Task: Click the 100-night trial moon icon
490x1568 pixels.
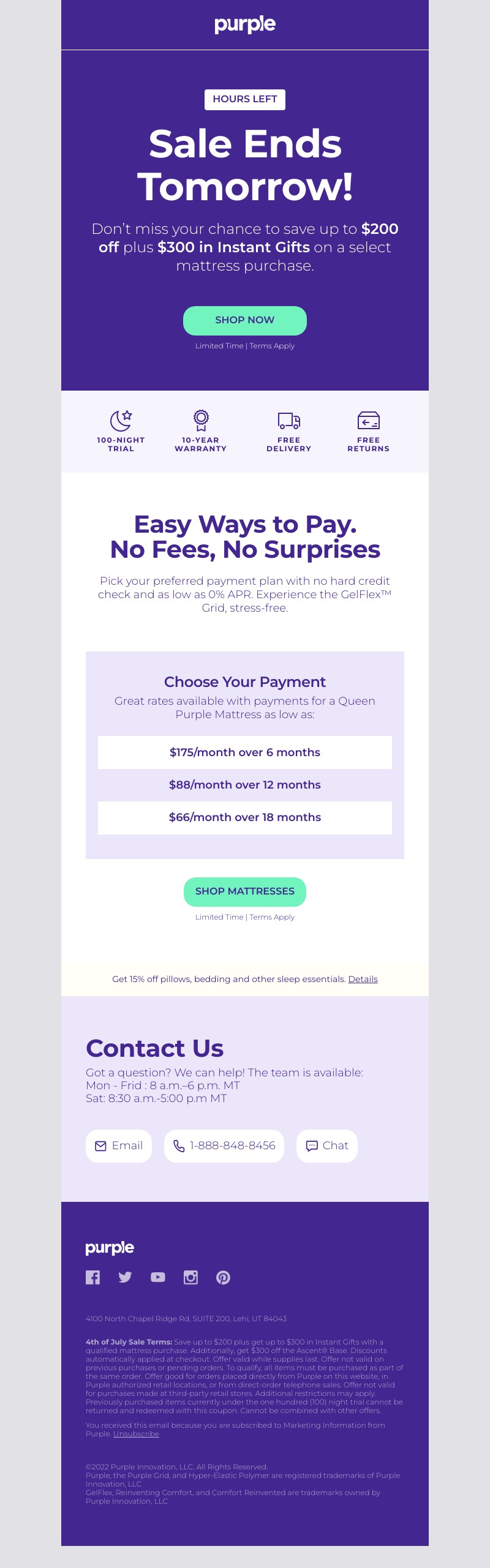Action: (121, 420)
